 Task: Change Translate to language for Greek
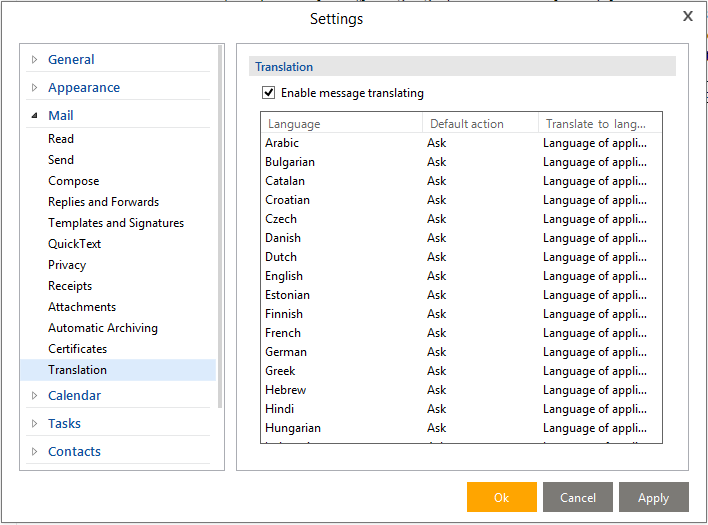(595, 371)
